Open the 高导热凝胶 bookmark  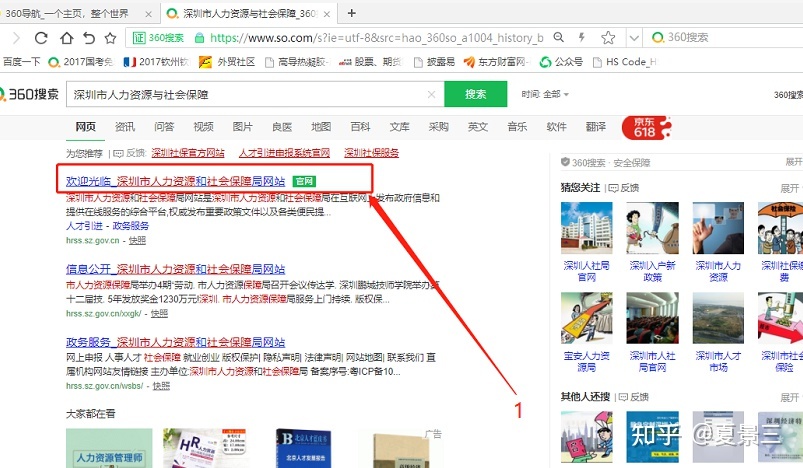coord(297,62)
